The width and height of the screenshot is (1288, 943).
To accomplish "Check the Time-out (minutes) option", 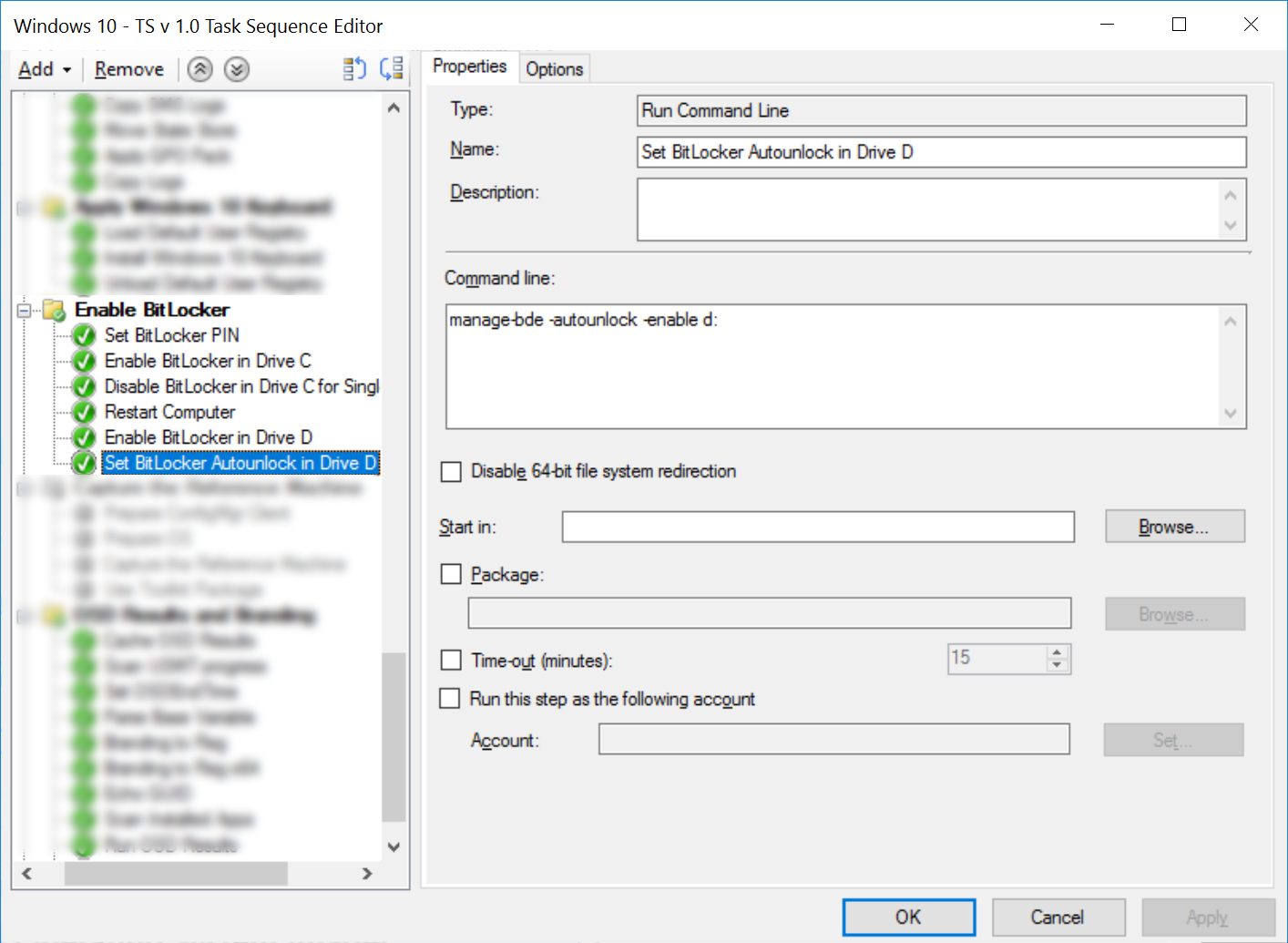I will click(x=452, y=659).
